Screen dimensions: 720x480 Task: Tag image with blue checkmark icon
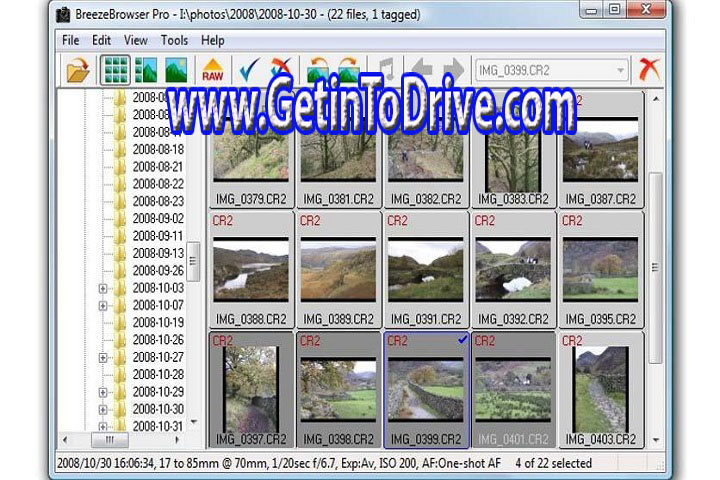click(x=249, y=70)
